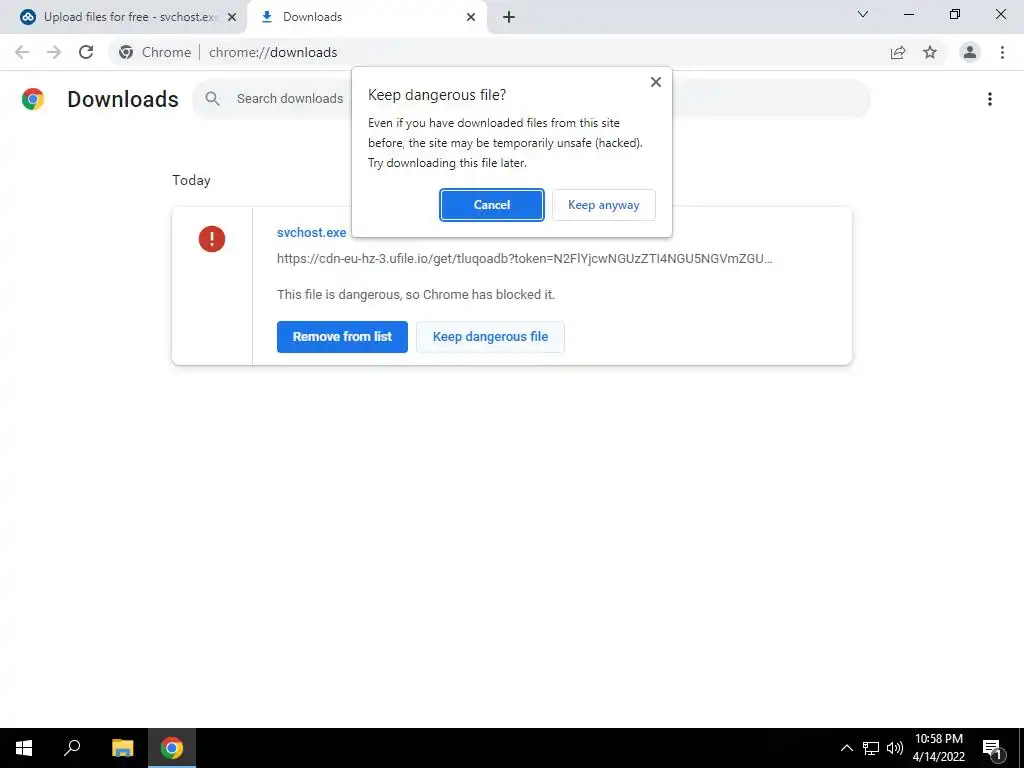The height and width of the screenshot is (768, 1024).
Task: Open the Windows Start menu
Action: click(24, 748)
